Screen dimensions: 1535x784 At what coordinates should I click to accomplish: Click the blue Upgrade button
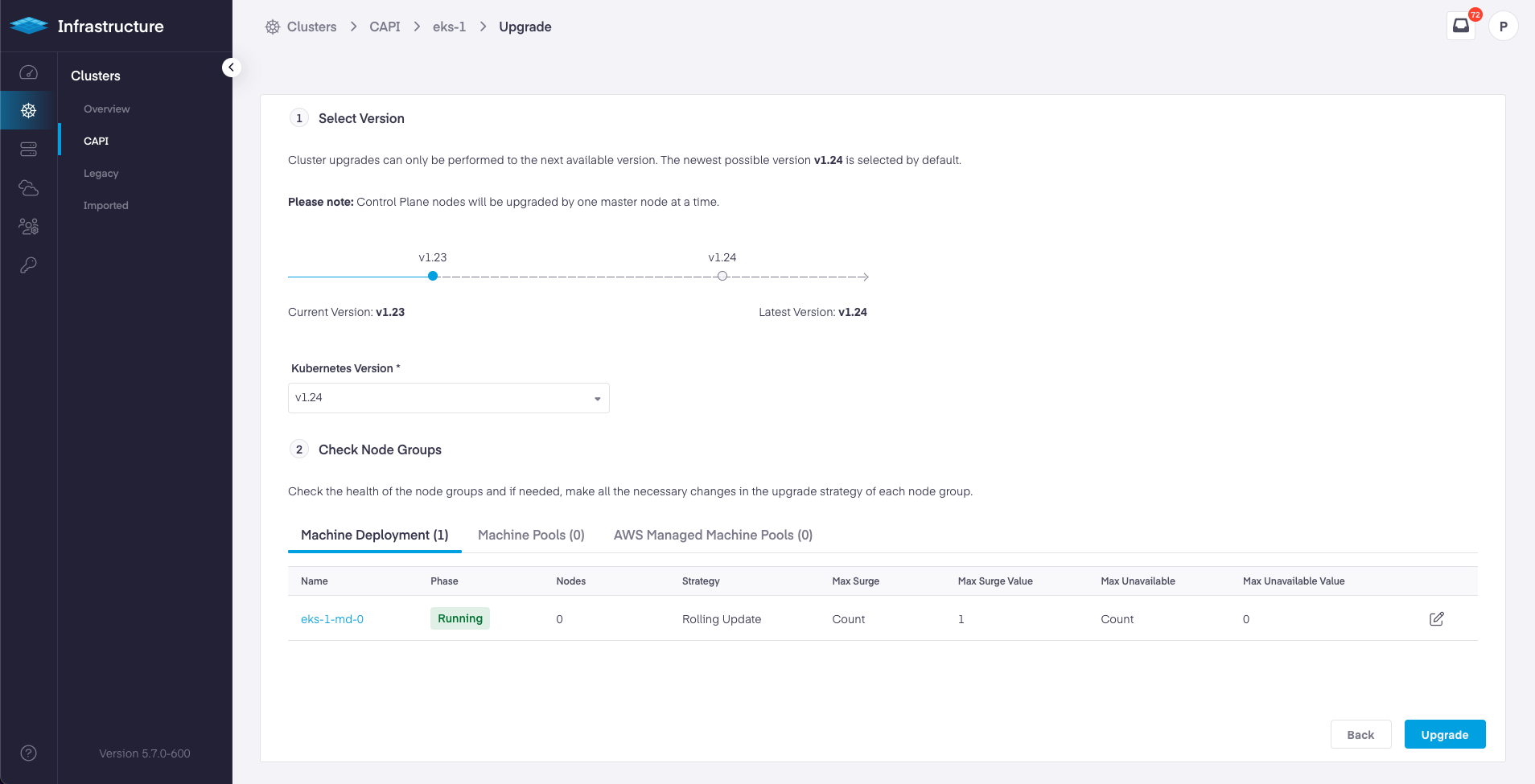pos(1444,735)
